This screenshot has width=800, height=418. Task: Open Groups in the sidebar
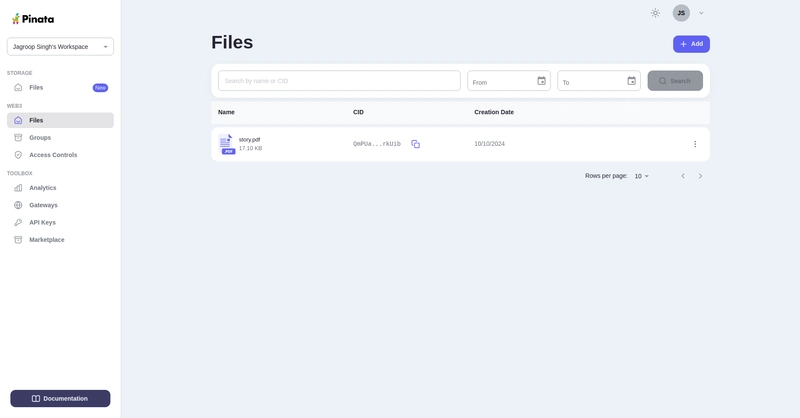[x=40, y=138]
